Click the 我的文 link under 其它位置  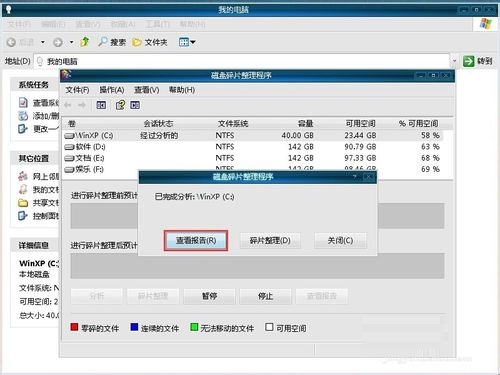click(39, 189)
